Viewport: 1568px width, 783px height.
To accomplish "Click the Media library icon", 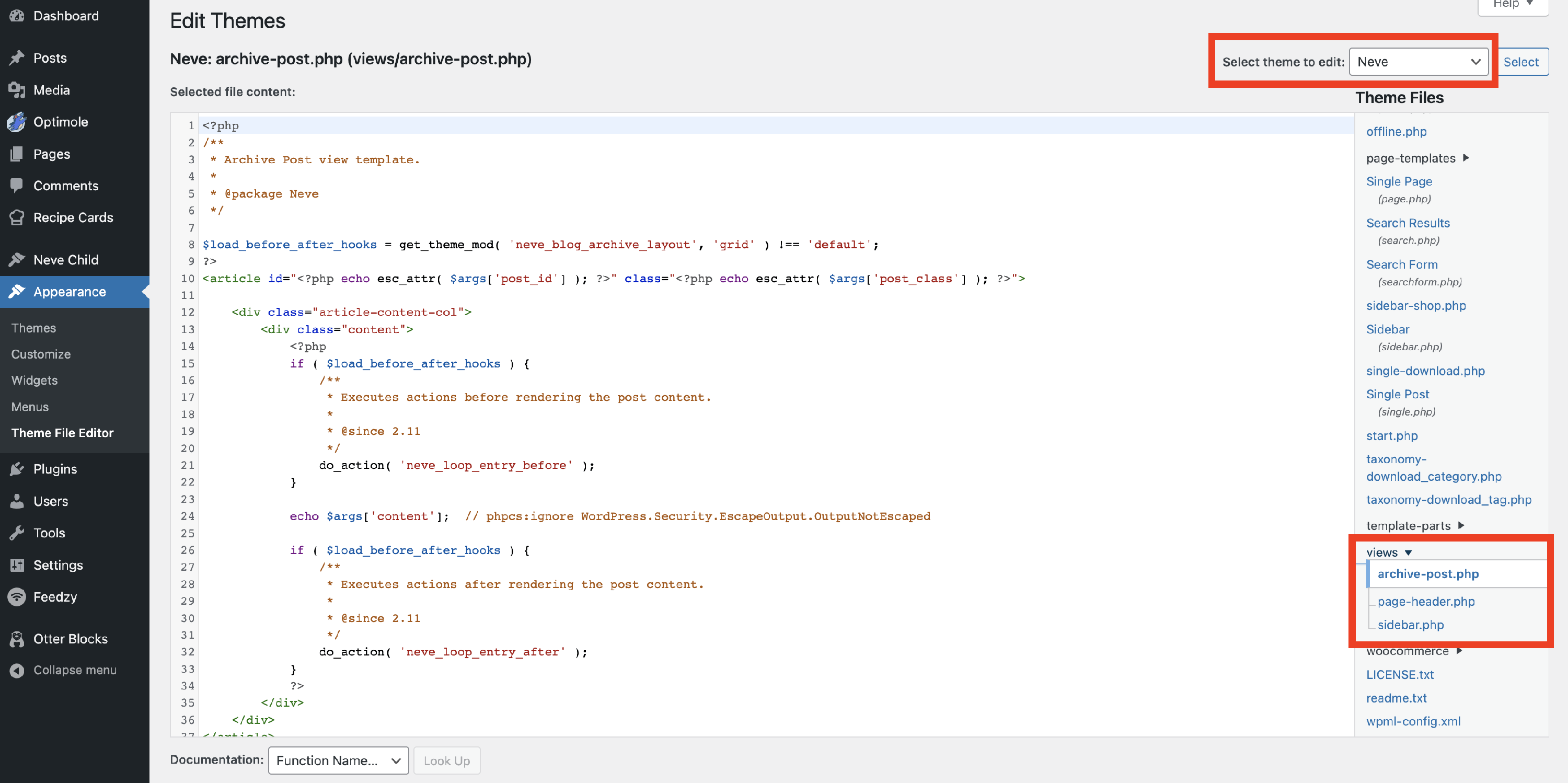I will [x=17, y=90].
